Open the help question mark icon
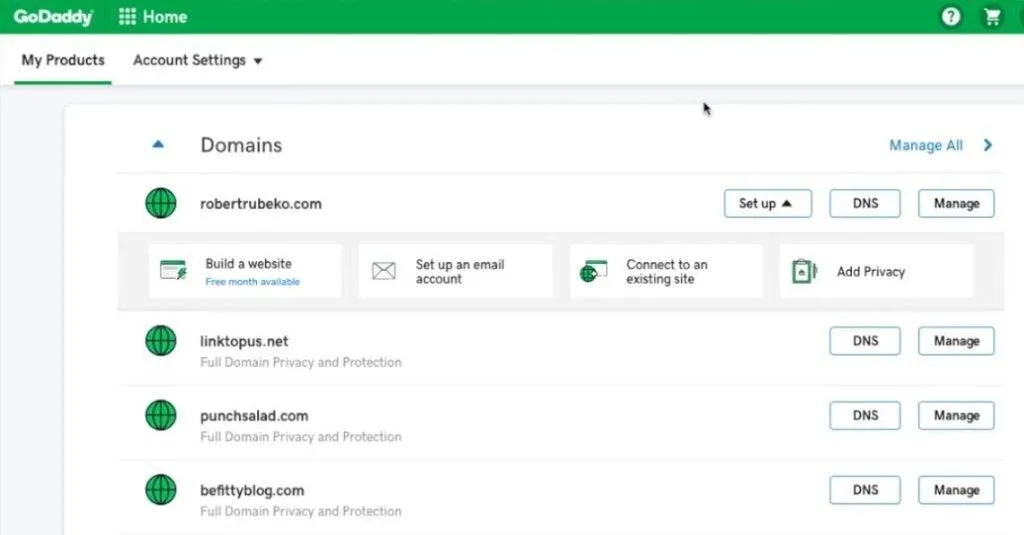The image size is (1024, 535). pyautogui.click(x=951, y=16)
